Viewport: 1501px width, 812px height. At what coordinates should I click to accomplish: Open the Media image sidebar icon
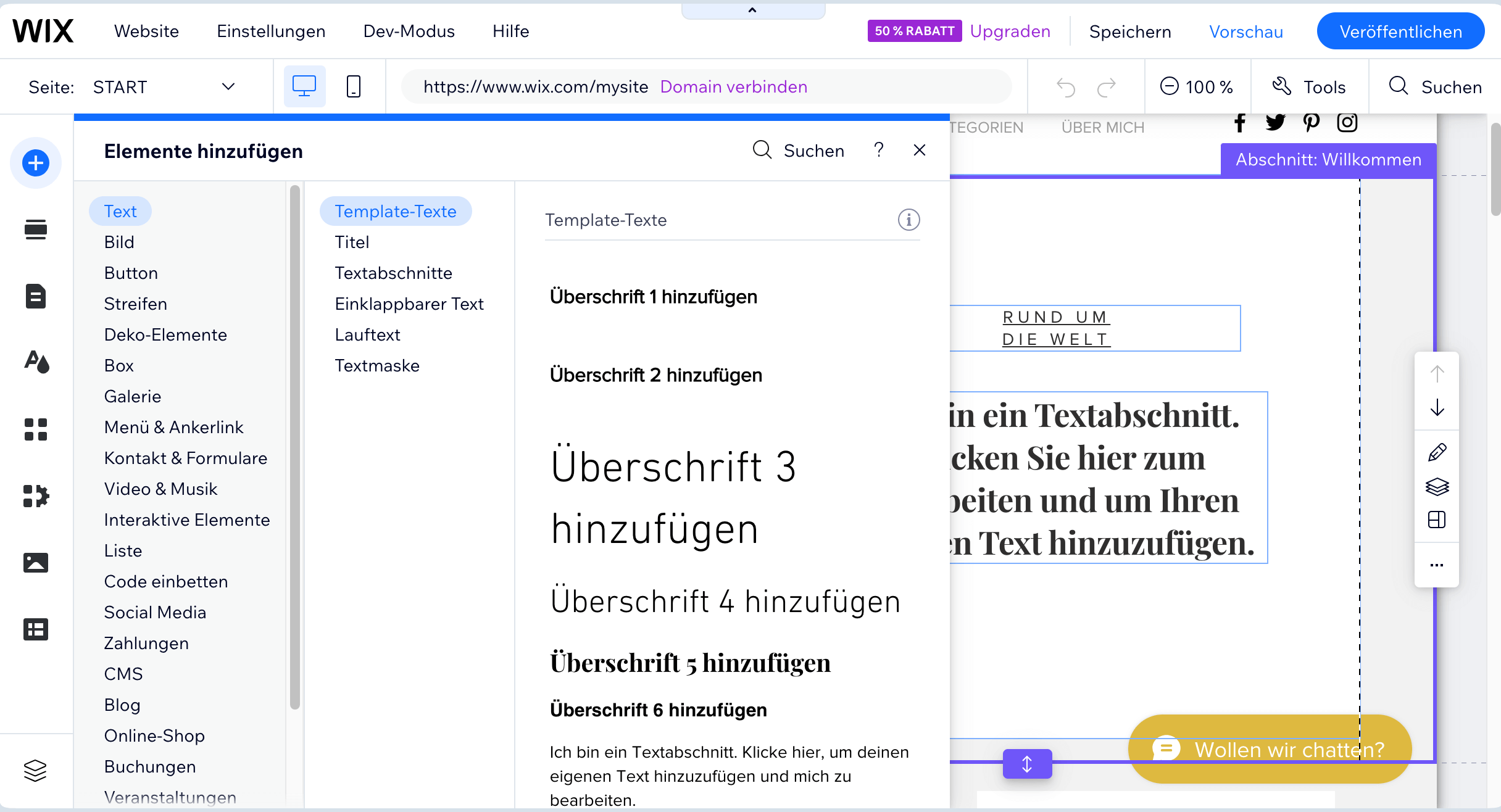coord(36,563)
